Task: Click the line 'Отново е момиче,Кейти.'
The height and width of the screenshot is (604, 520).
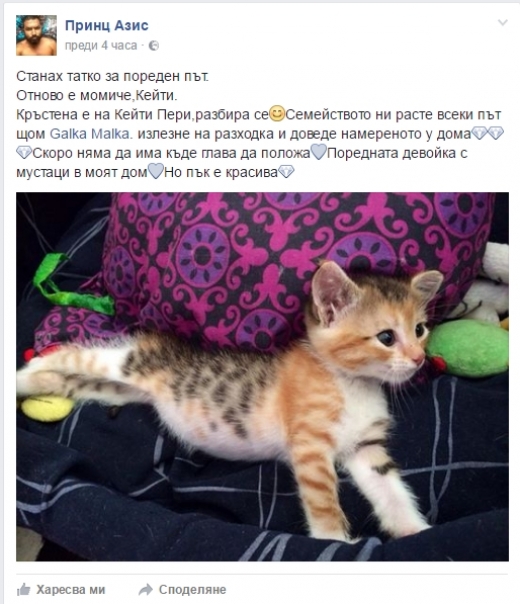Action: [97, 95]
